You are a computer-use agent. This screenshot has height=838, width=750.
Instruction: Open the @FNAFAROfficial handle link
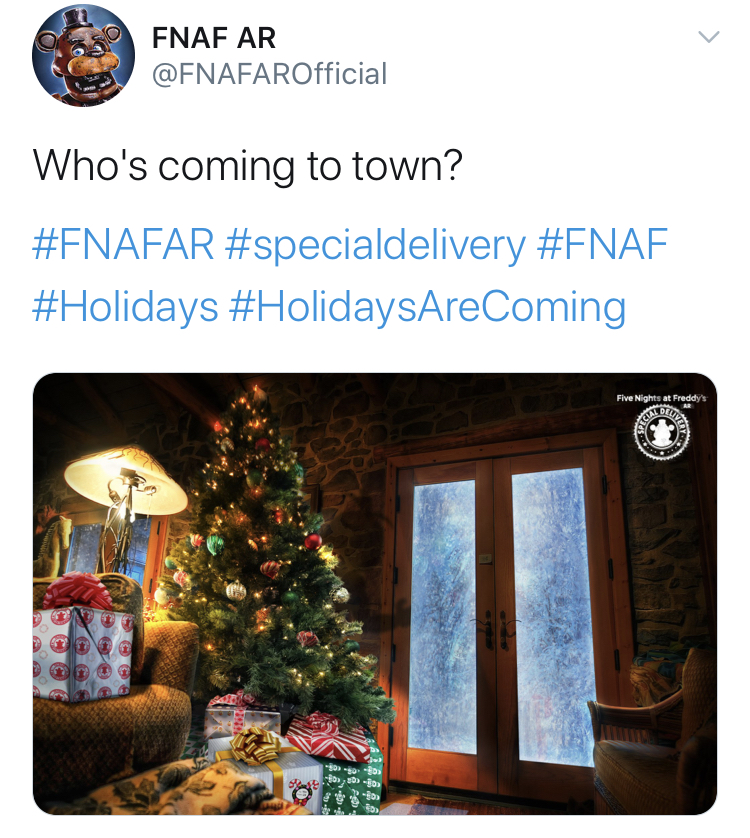pos(268,73)
